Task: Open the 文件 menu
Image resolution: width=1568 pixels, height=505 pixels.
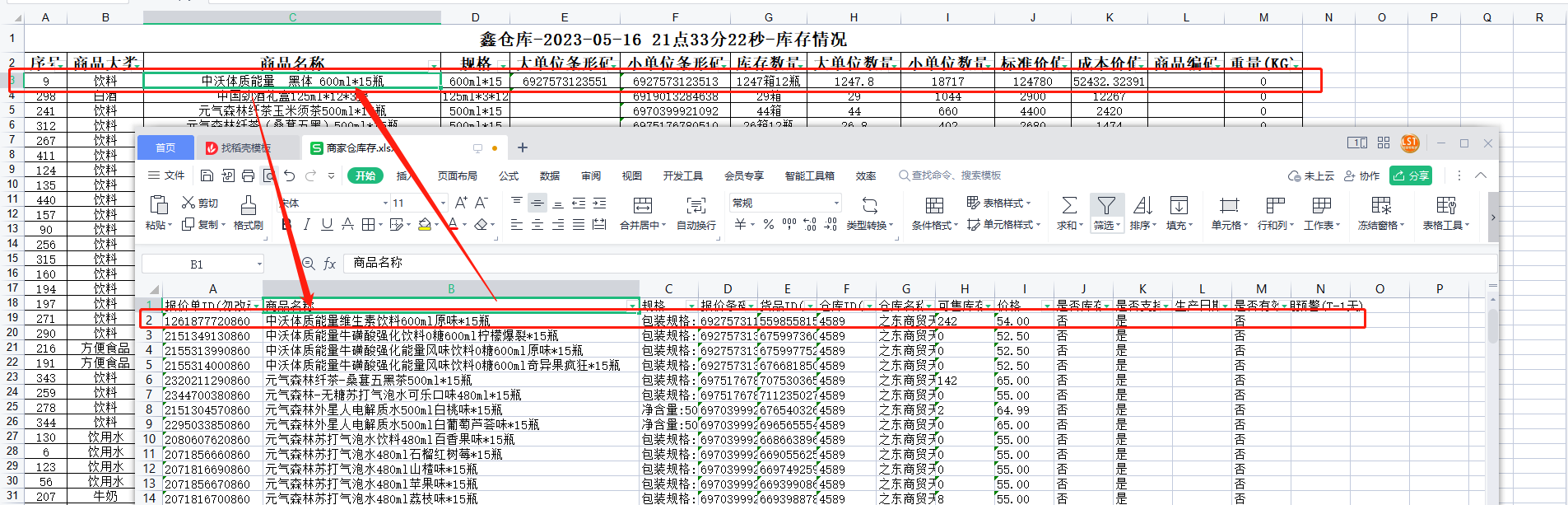Action: pos(166,175)
